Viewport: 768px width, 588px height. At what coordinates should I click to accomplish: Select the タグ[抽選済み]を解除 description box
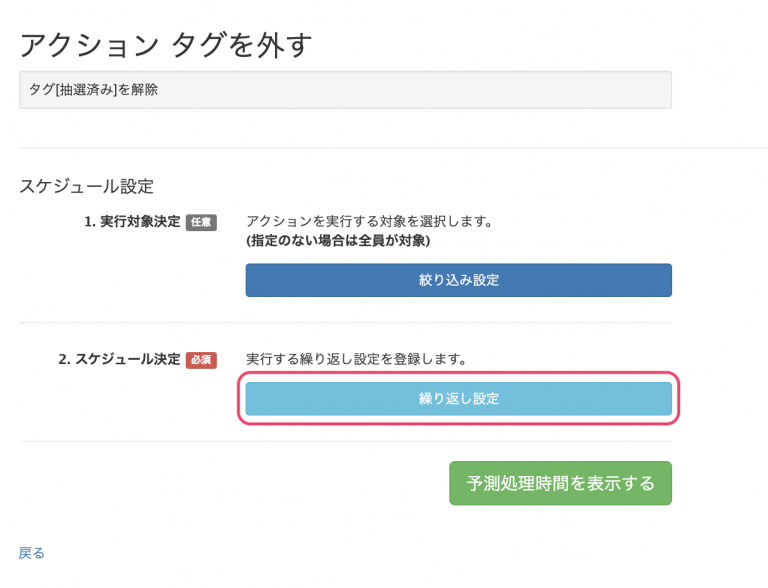click(x=345, y=90)
